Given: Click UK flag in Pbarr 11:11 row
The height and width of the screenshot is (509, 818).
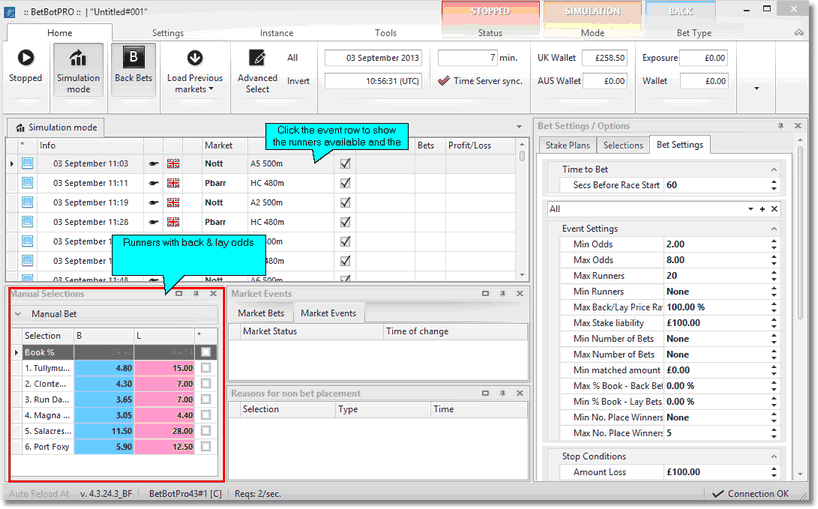Looking at the screenshot, I should tap(173, 183).
